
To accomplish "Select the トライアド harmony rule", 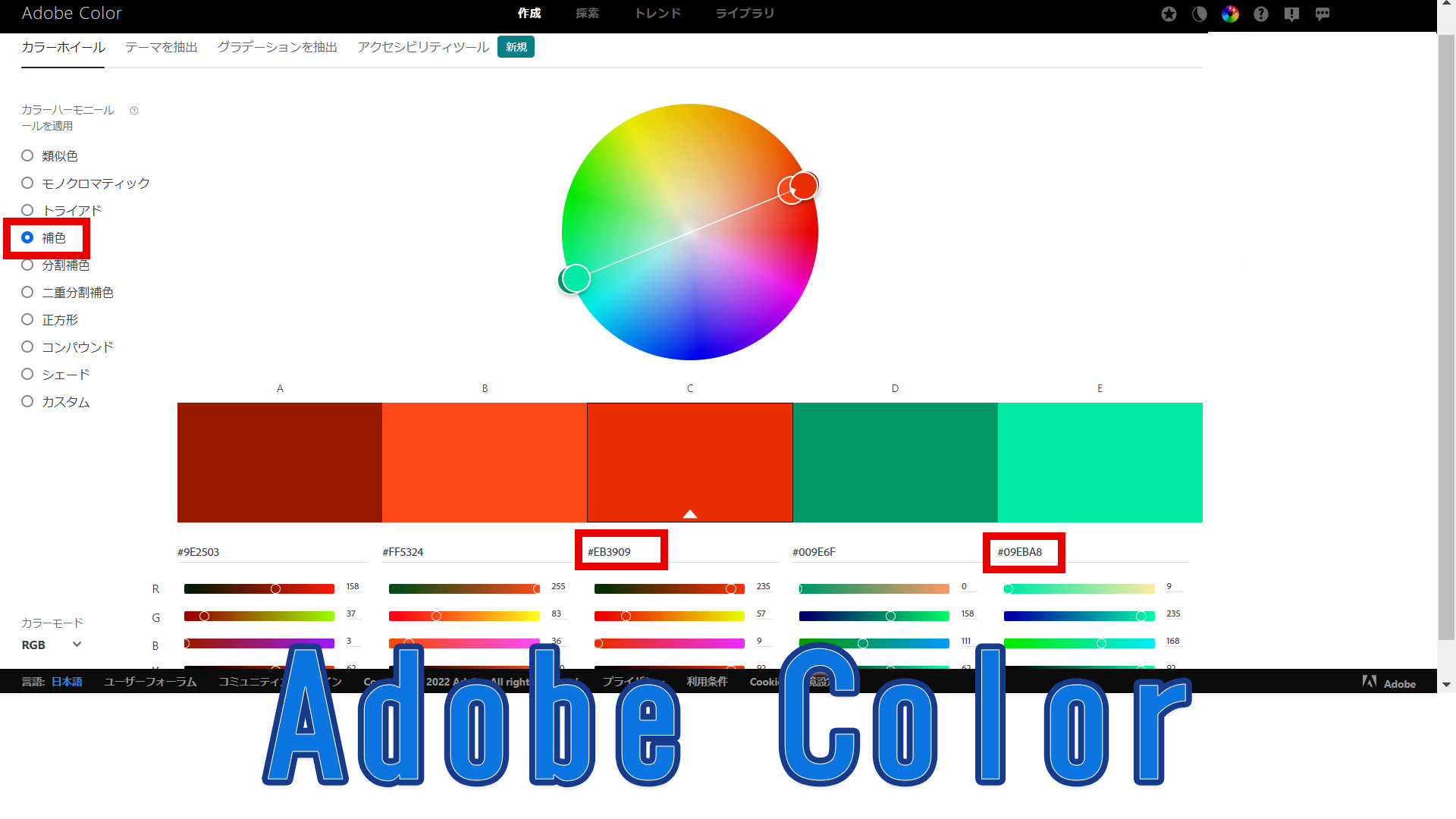I will 61,210.
